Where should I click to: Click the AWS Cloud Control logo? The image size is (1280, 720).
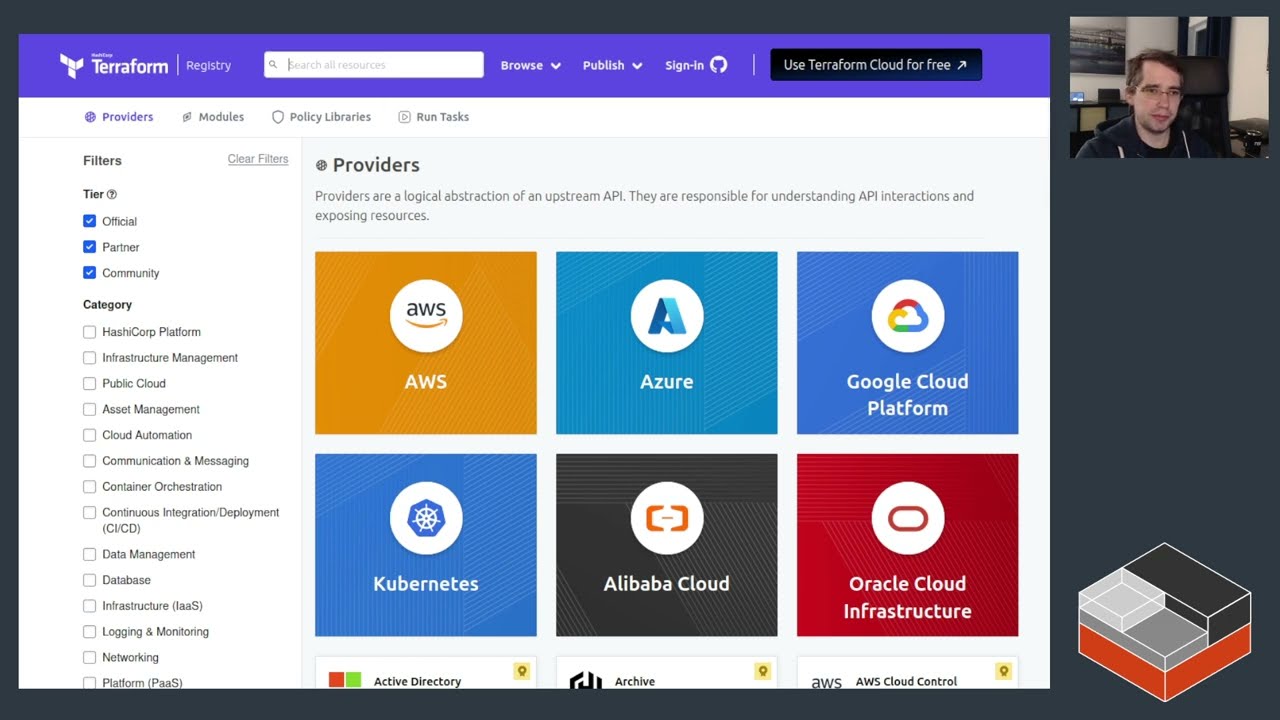827,682
